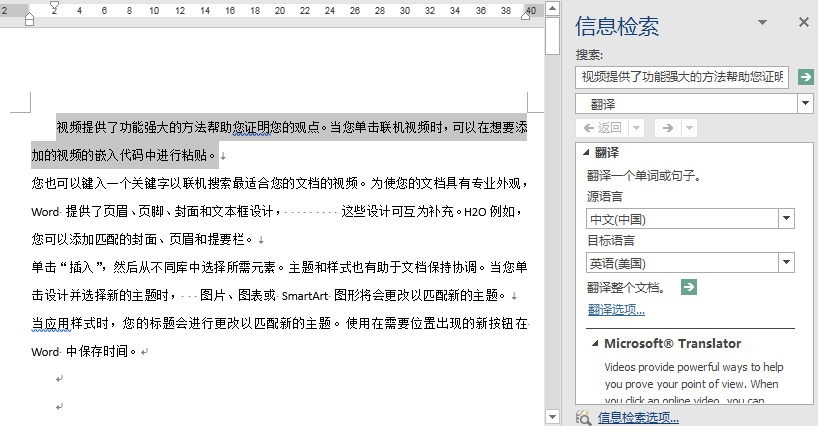The image size is (818, 426).
Task: Open the 源语言 中文(中国) dropdown
Action: (x=786, y=219)
